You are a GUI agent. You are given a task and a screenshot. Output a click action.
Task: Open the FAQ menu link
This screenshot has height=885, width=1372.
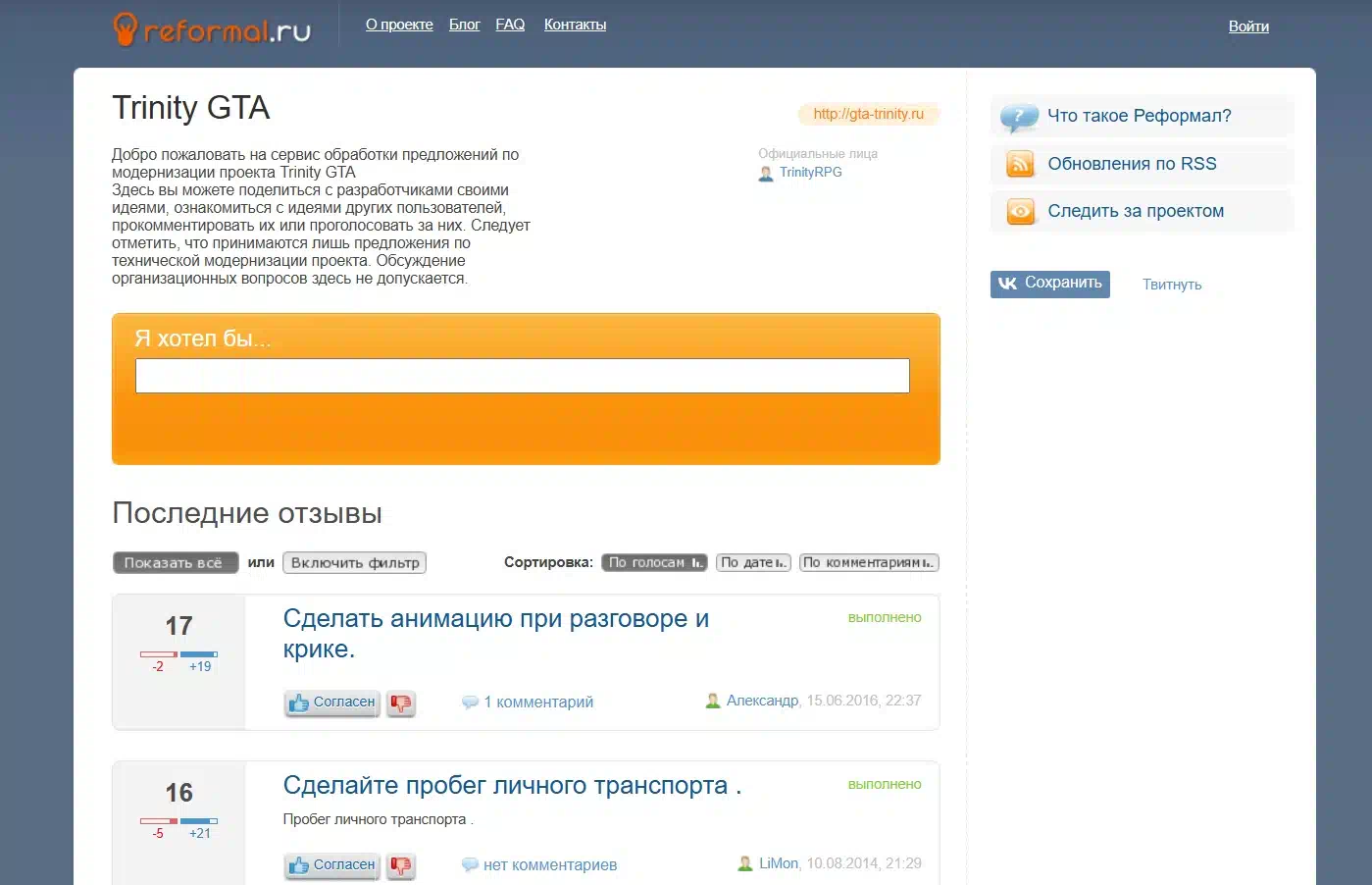[x=510, y=25]
